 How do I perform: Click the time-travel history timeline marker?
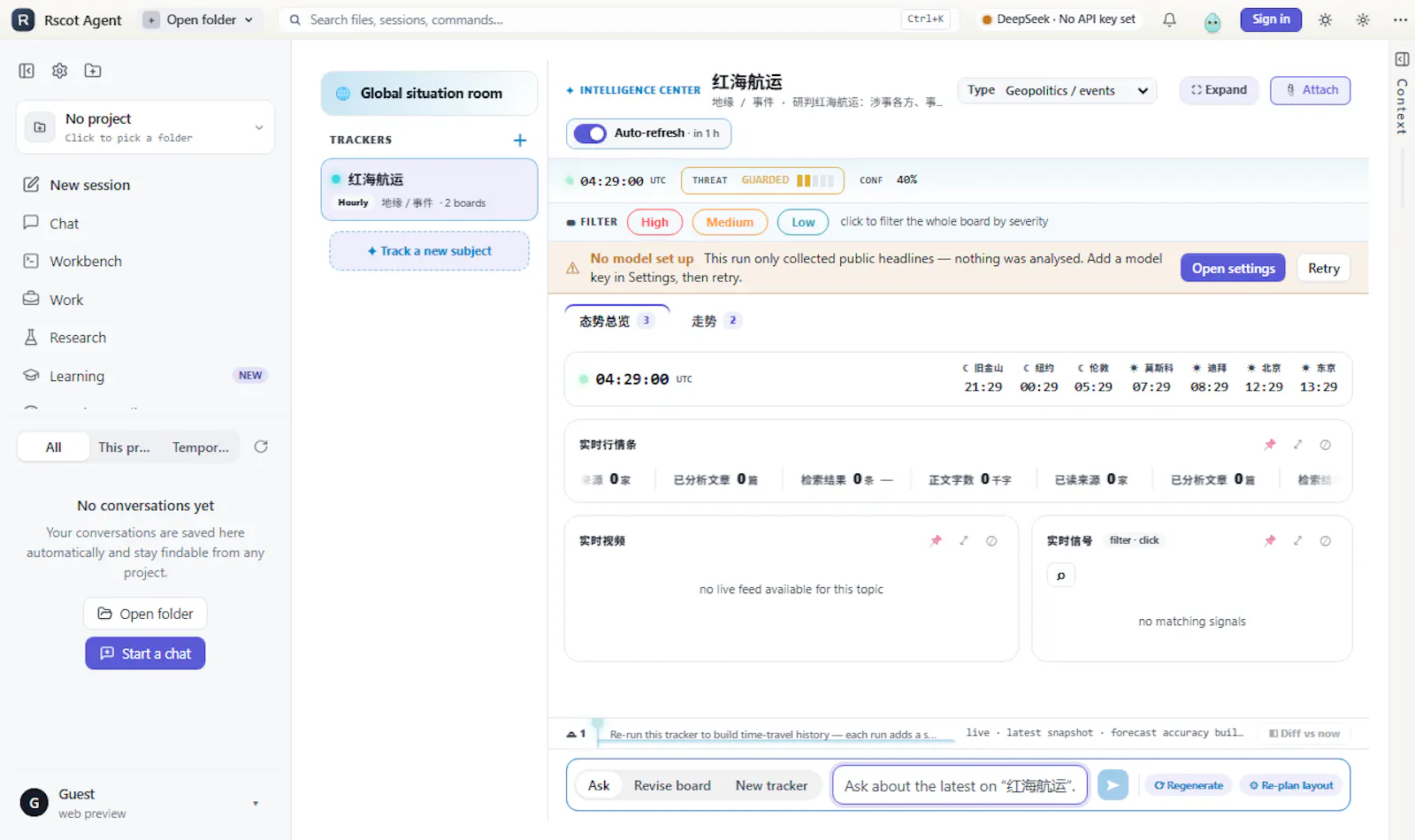pyautogui.click(x=598, y=727)
